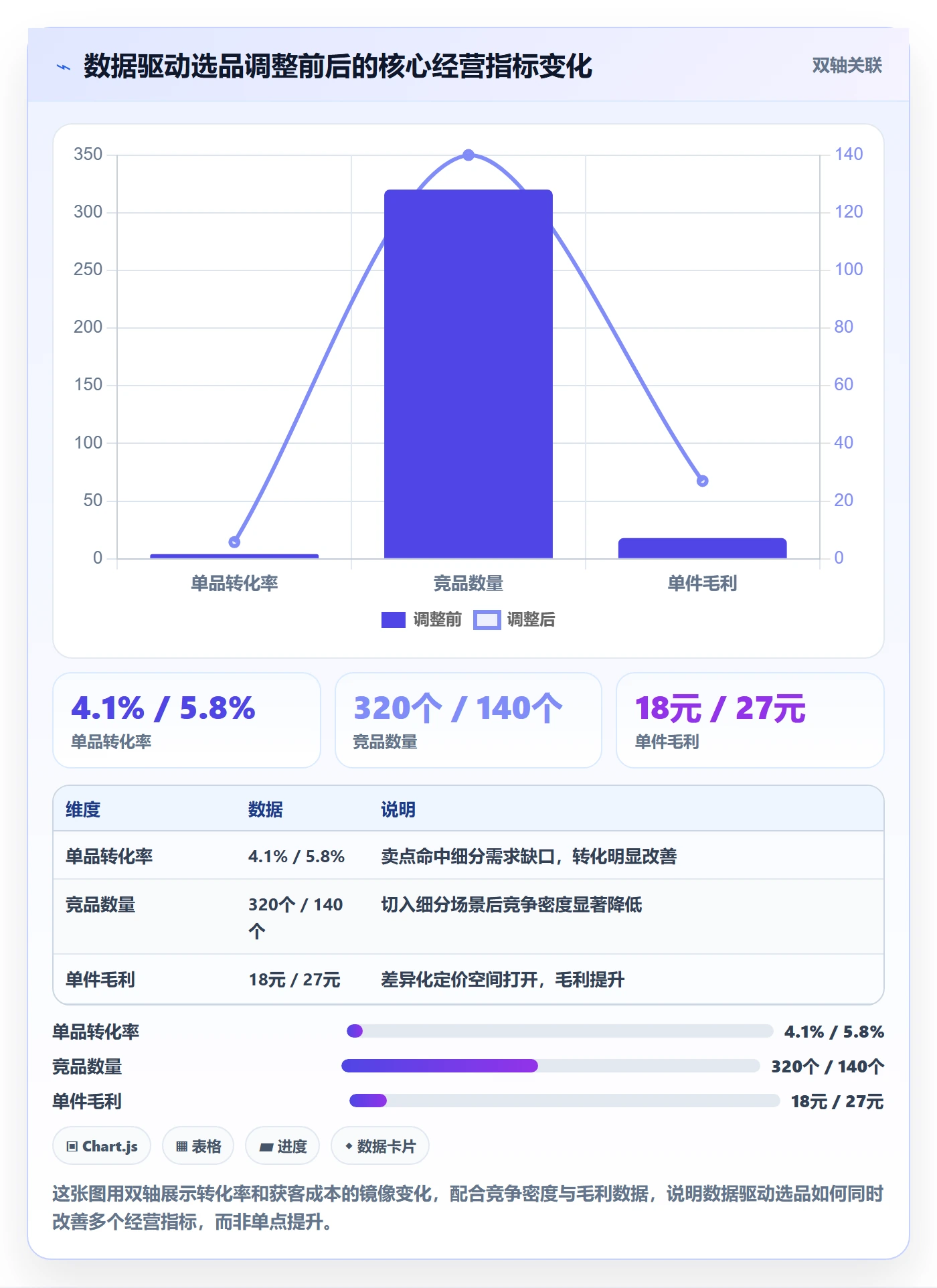Click the 表格 tag chip

[198, 1146]
